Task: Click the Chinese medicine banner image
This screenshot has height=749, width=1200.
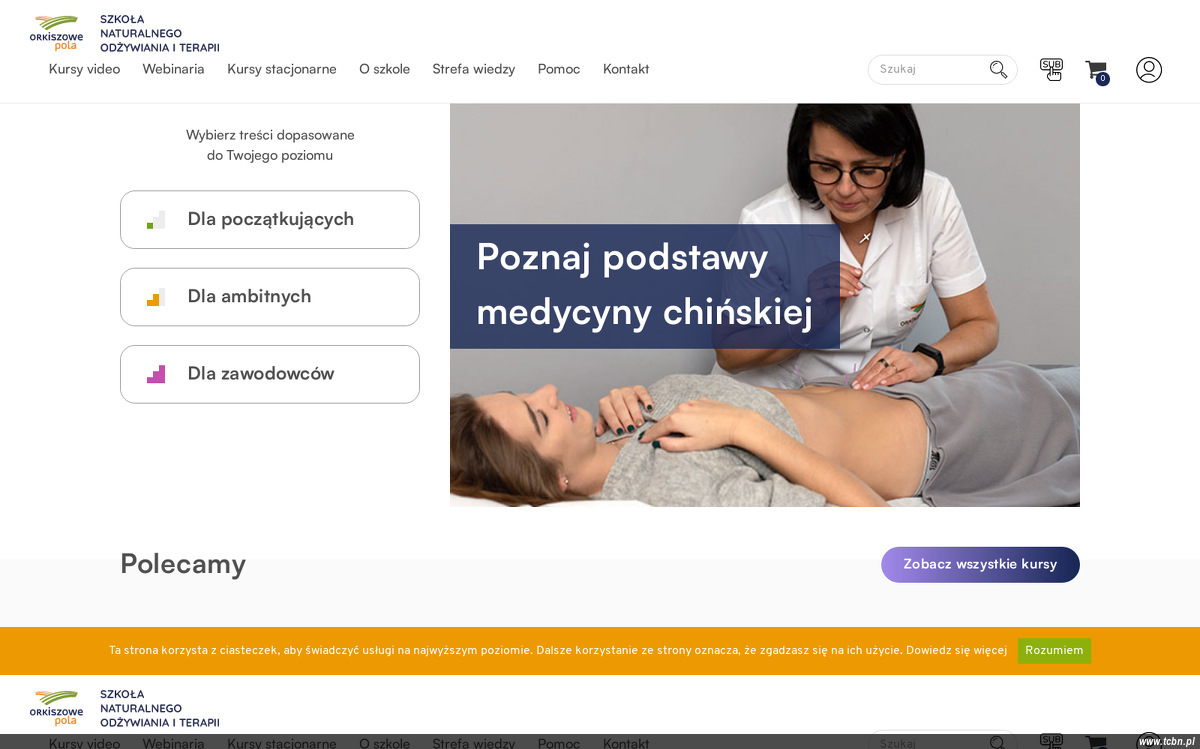Action: point(765,305)
